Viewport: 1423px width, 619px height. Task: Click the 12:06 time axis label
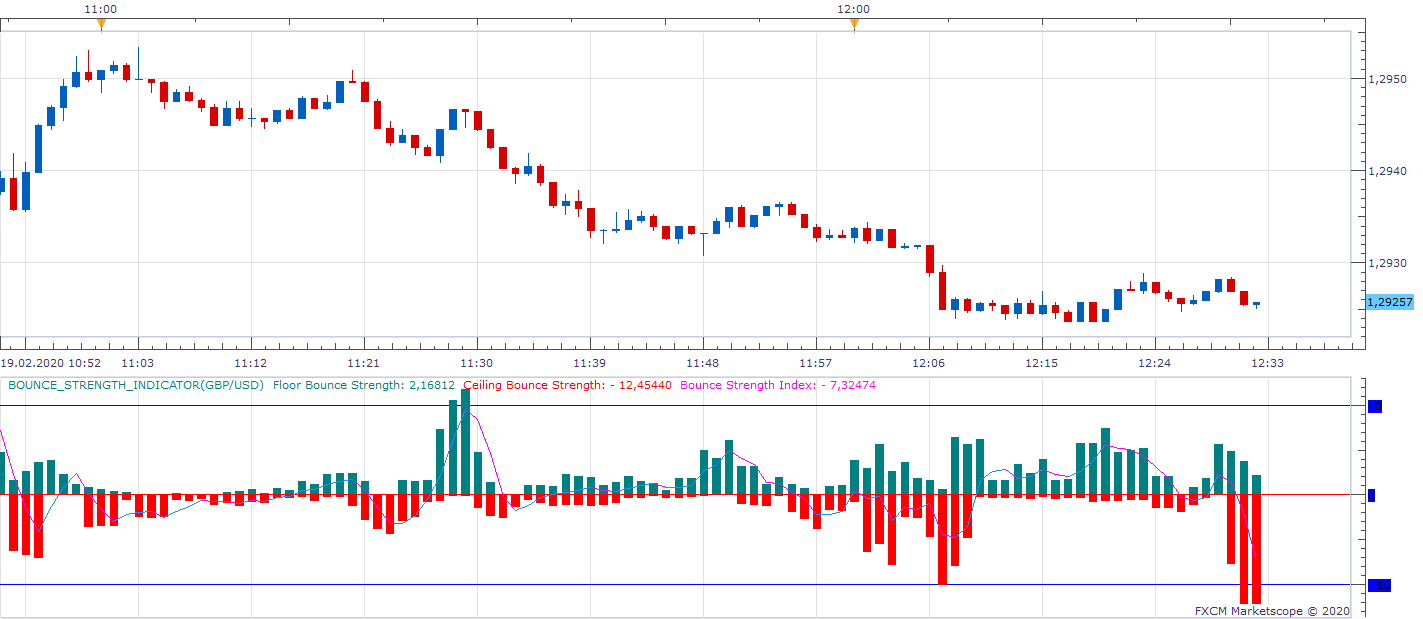[929, 363]
